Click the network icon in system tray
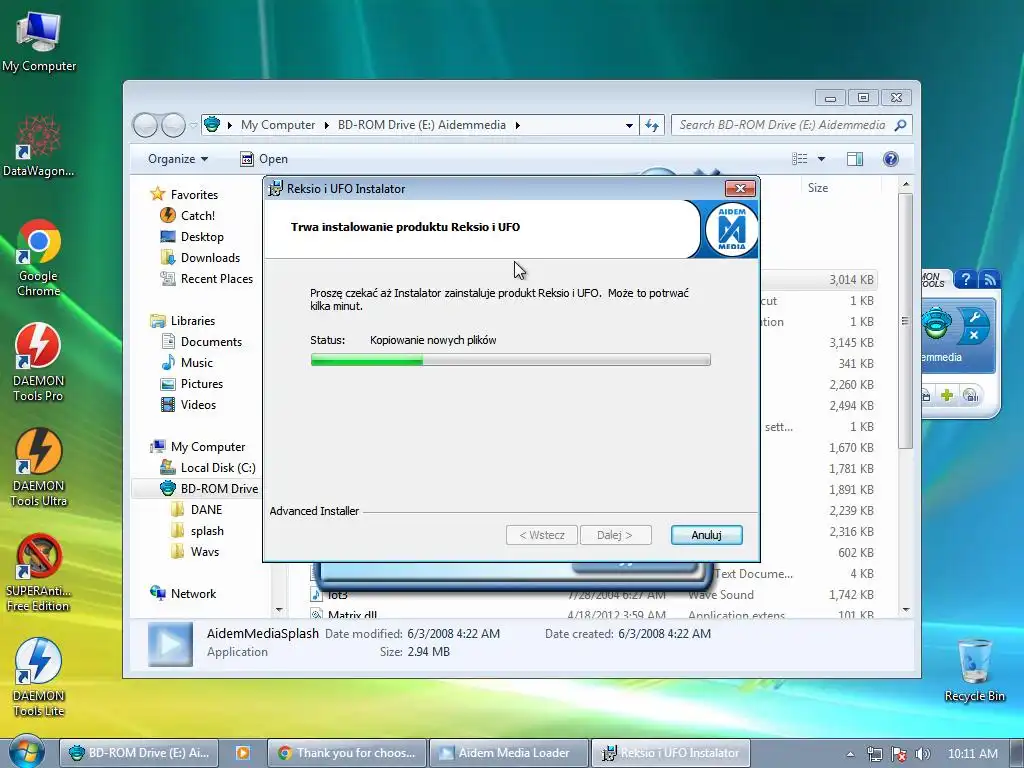The image size is (1024, 768). (874, 754)
